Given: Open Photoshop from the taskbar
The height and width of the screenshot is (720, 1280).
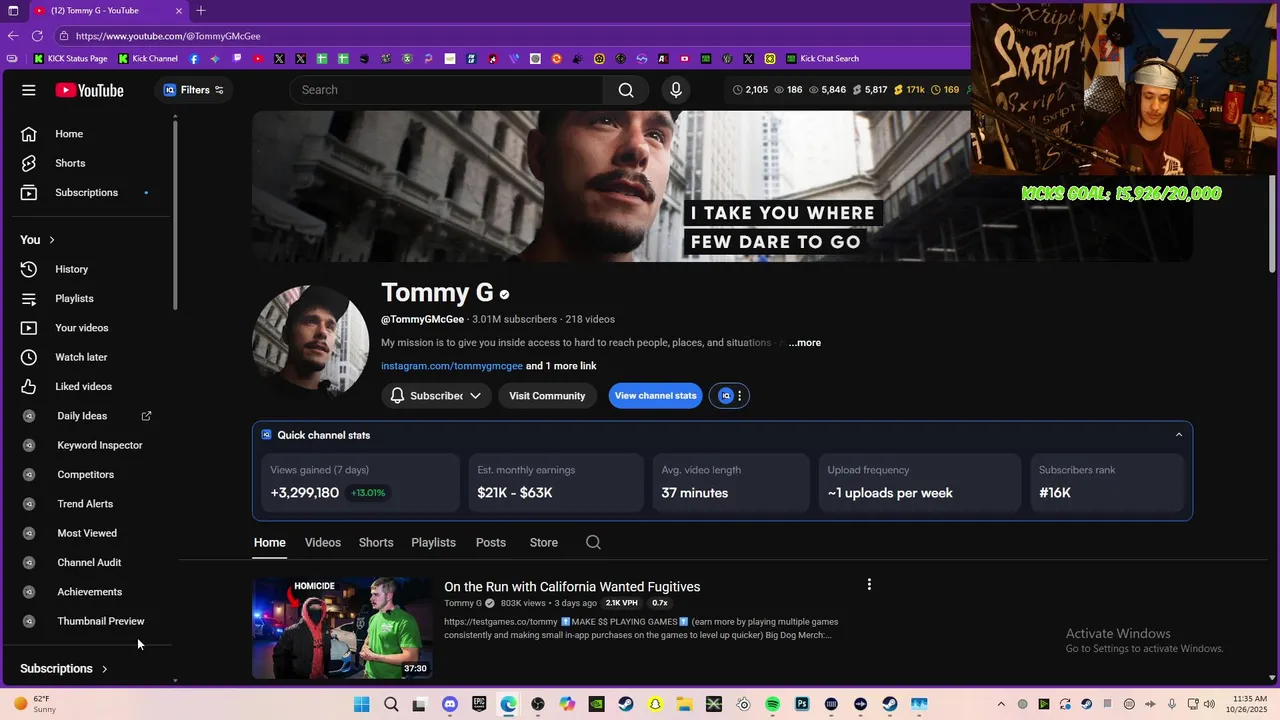Looking at the screenshot, I should point(802,704).
